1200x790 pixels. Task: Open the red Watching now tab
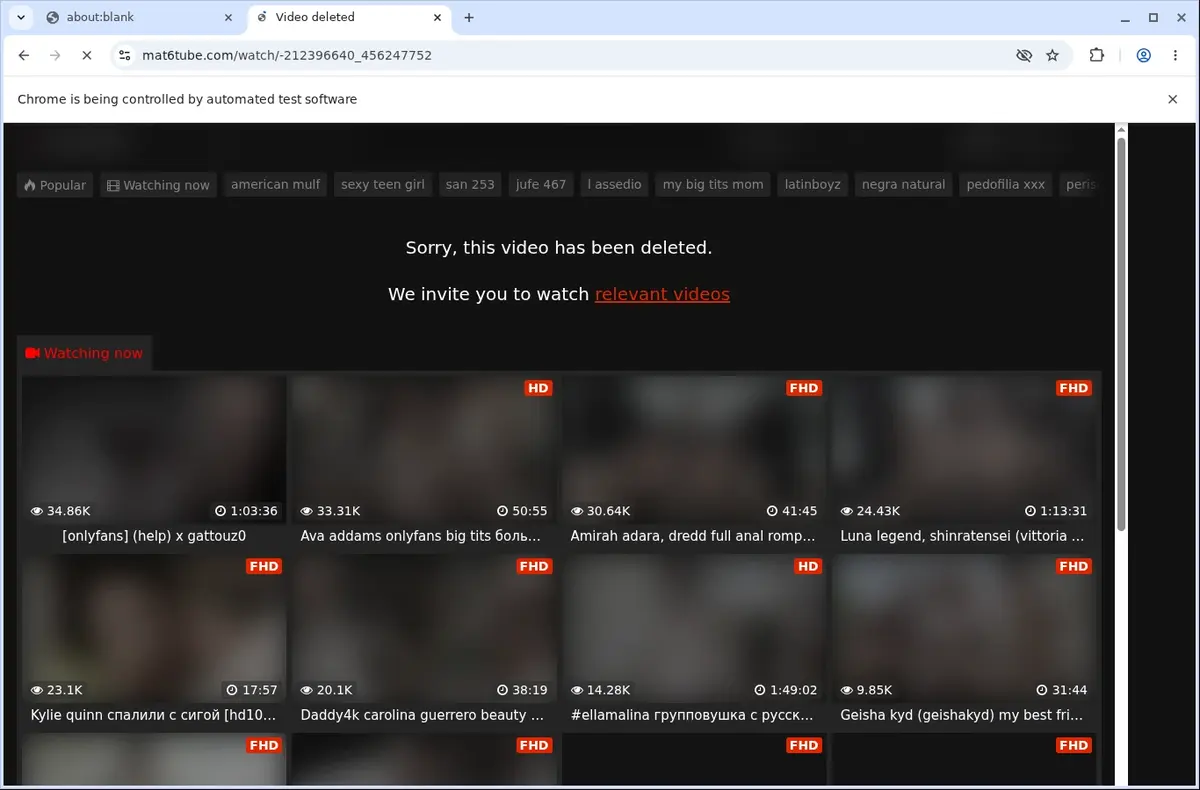[x=84, y=353]
